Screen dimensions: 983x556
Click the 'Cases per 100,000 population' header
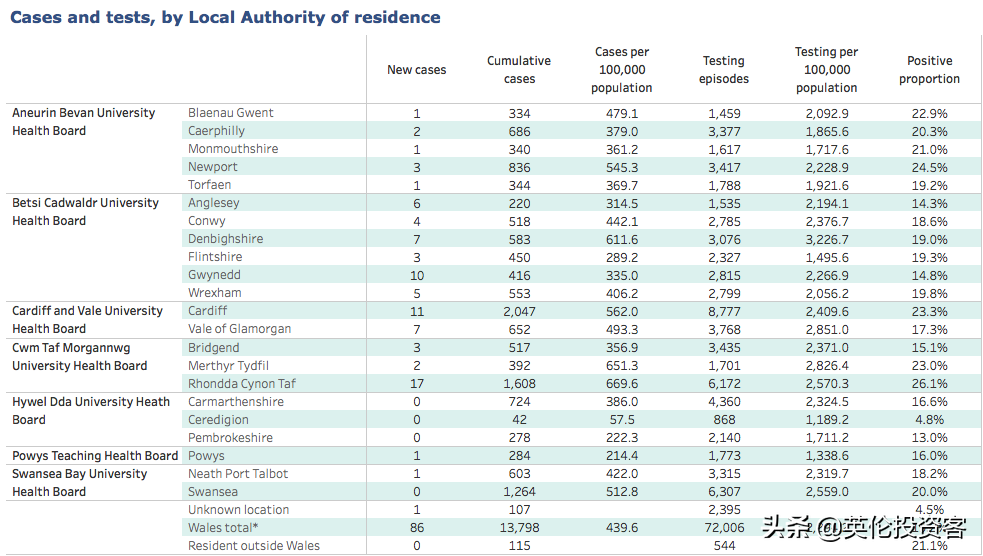point(621,70)
